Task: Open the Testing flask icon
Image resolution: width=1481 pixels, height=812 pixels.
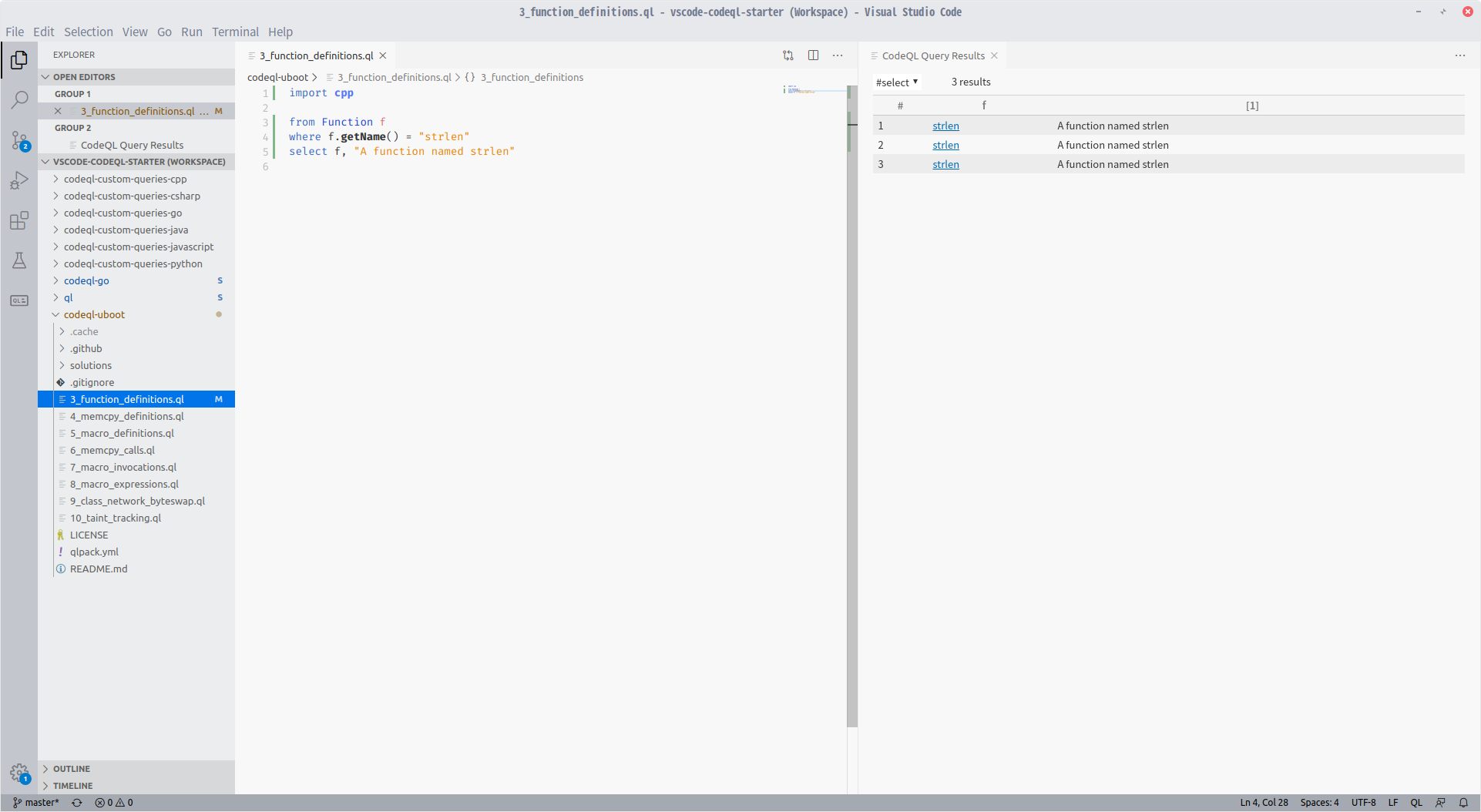Action: (19, 260)
